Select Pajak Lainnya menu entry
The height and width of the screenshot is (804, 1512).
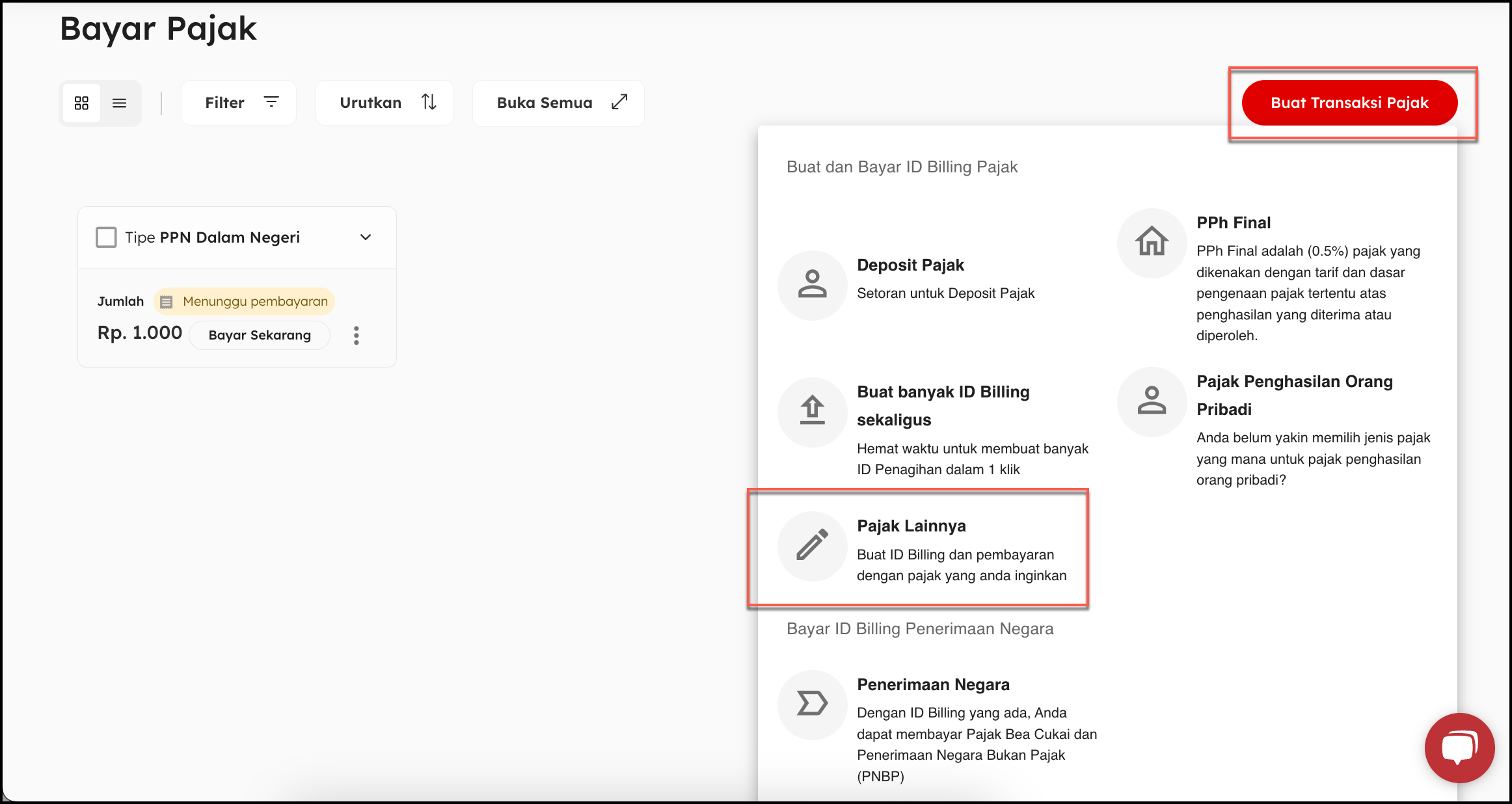coord(911,526)
